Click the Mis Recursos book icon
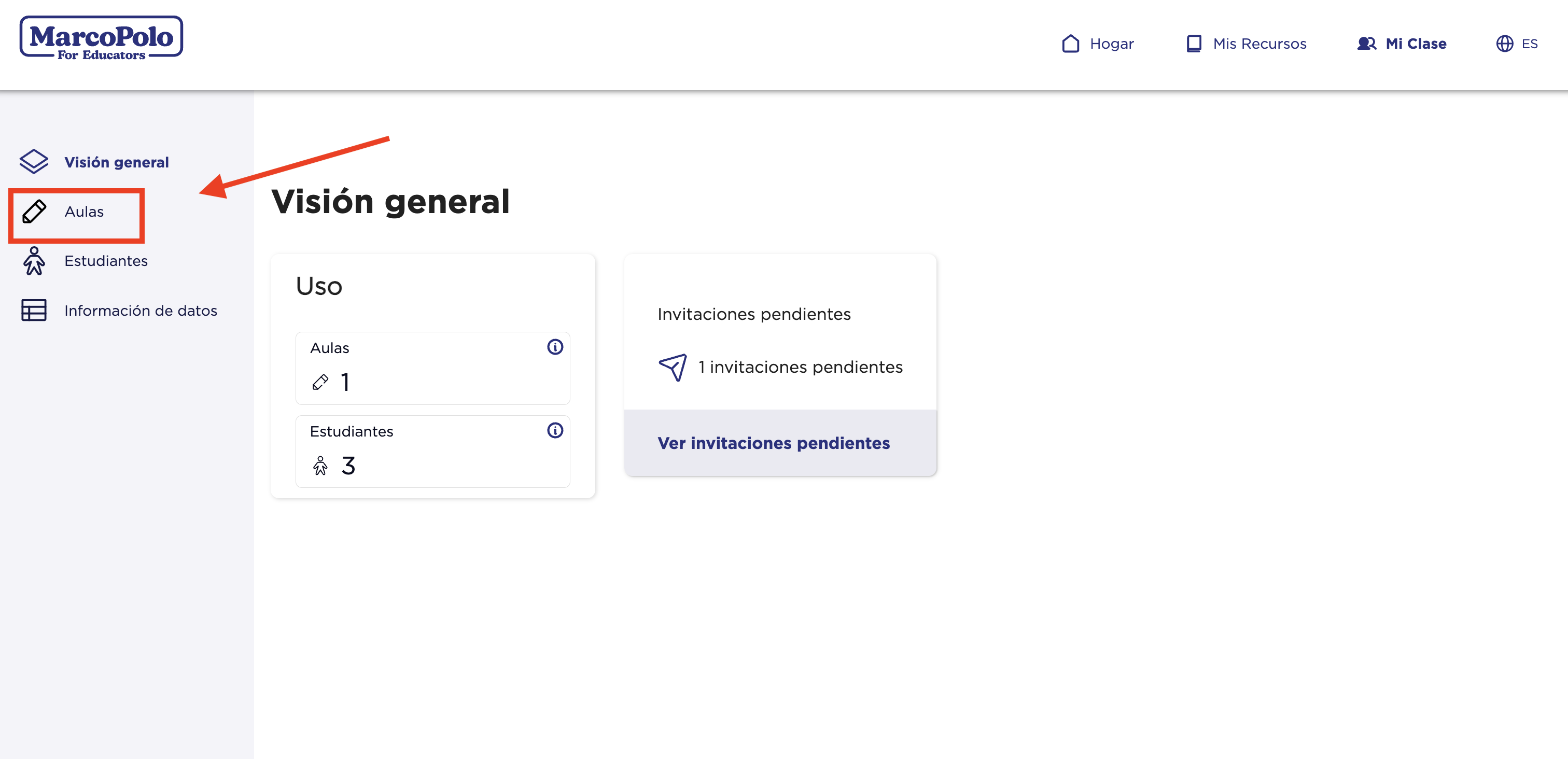This screenshot has height=759, width=1568. pyautogui.click(x=1194, y=44)
